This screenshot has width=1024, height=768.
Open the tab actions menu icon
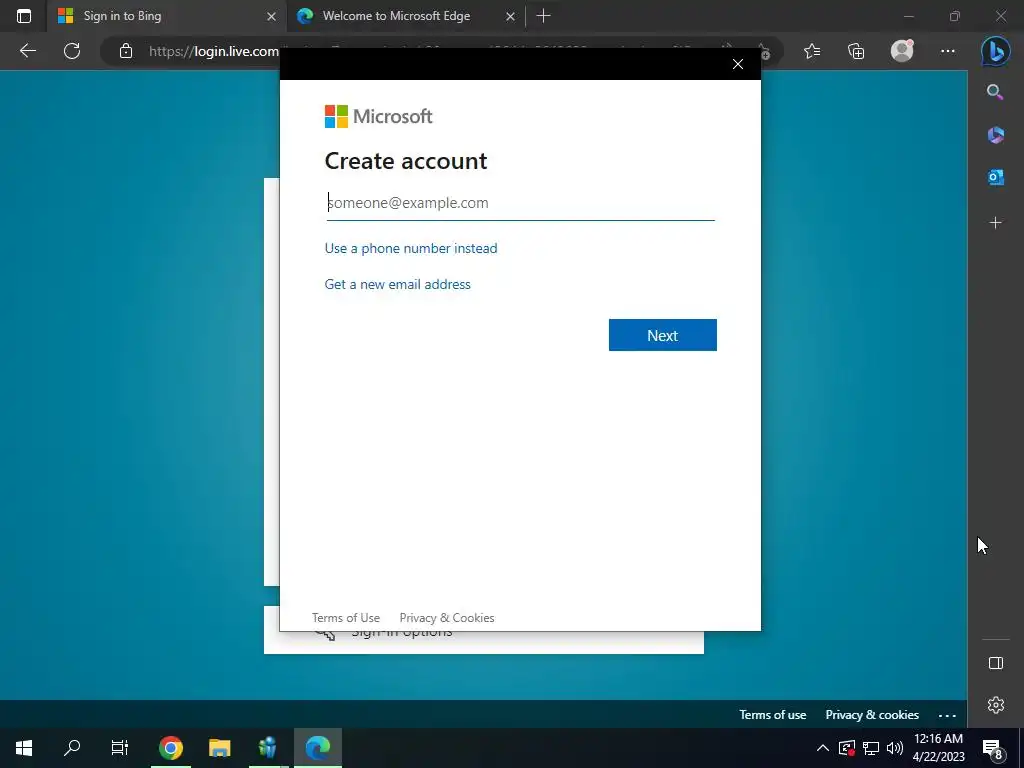24,16
